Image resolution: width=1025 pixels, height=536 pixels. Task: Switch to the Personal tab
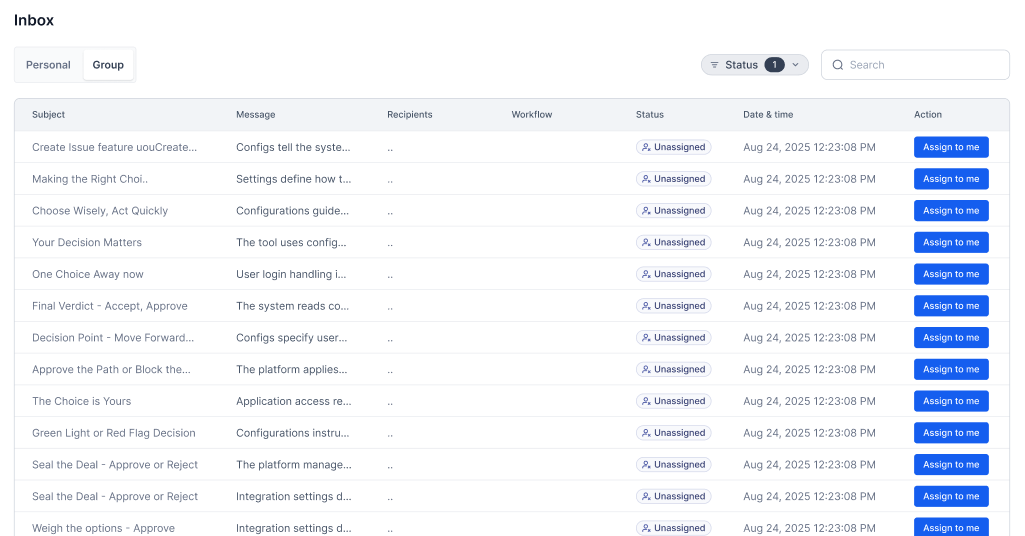[x=48, y=65]
